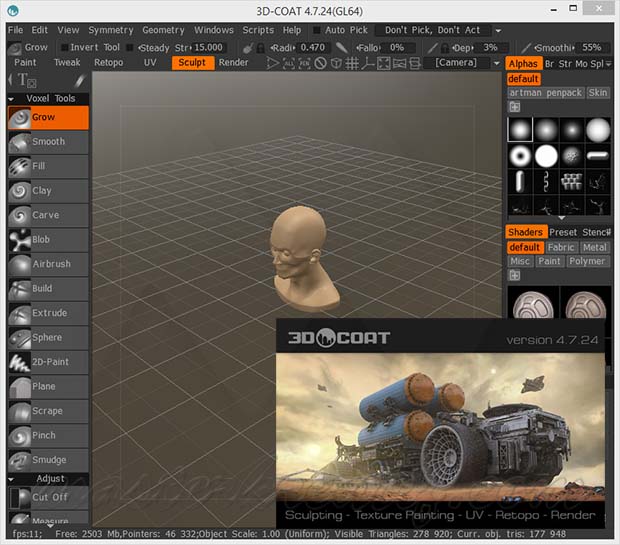Screen dimensions: 620x545
Task: Select the Cut Off adjust tool
Action: (48, 498)
